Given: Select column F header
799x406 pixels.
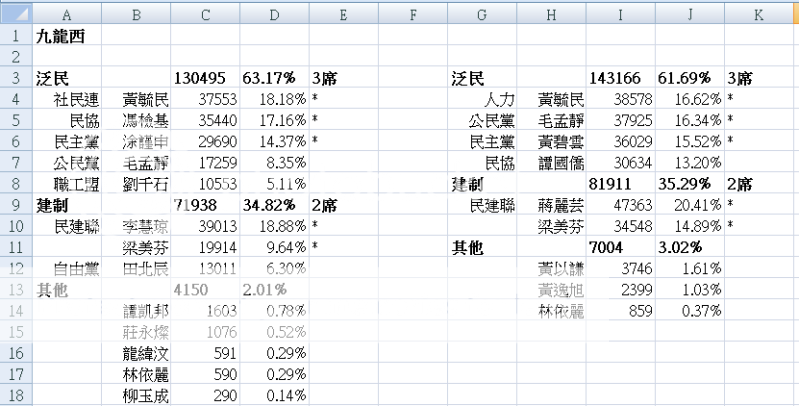Looking at the screenshot, I should (413, 14).
